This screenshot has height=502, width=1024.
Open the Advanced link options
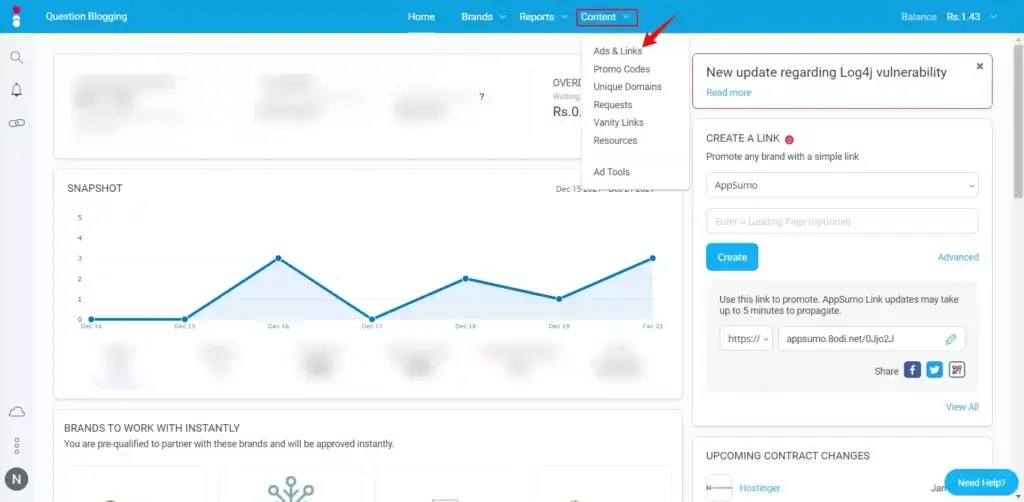pyautogui.click(x=958, y=257)
